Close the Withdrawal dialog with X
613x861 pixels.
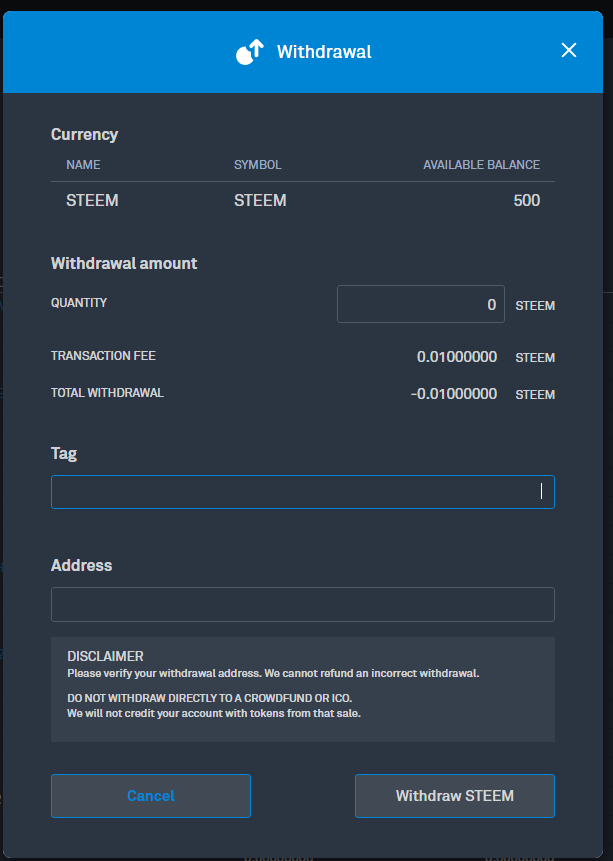coord(569,51)
